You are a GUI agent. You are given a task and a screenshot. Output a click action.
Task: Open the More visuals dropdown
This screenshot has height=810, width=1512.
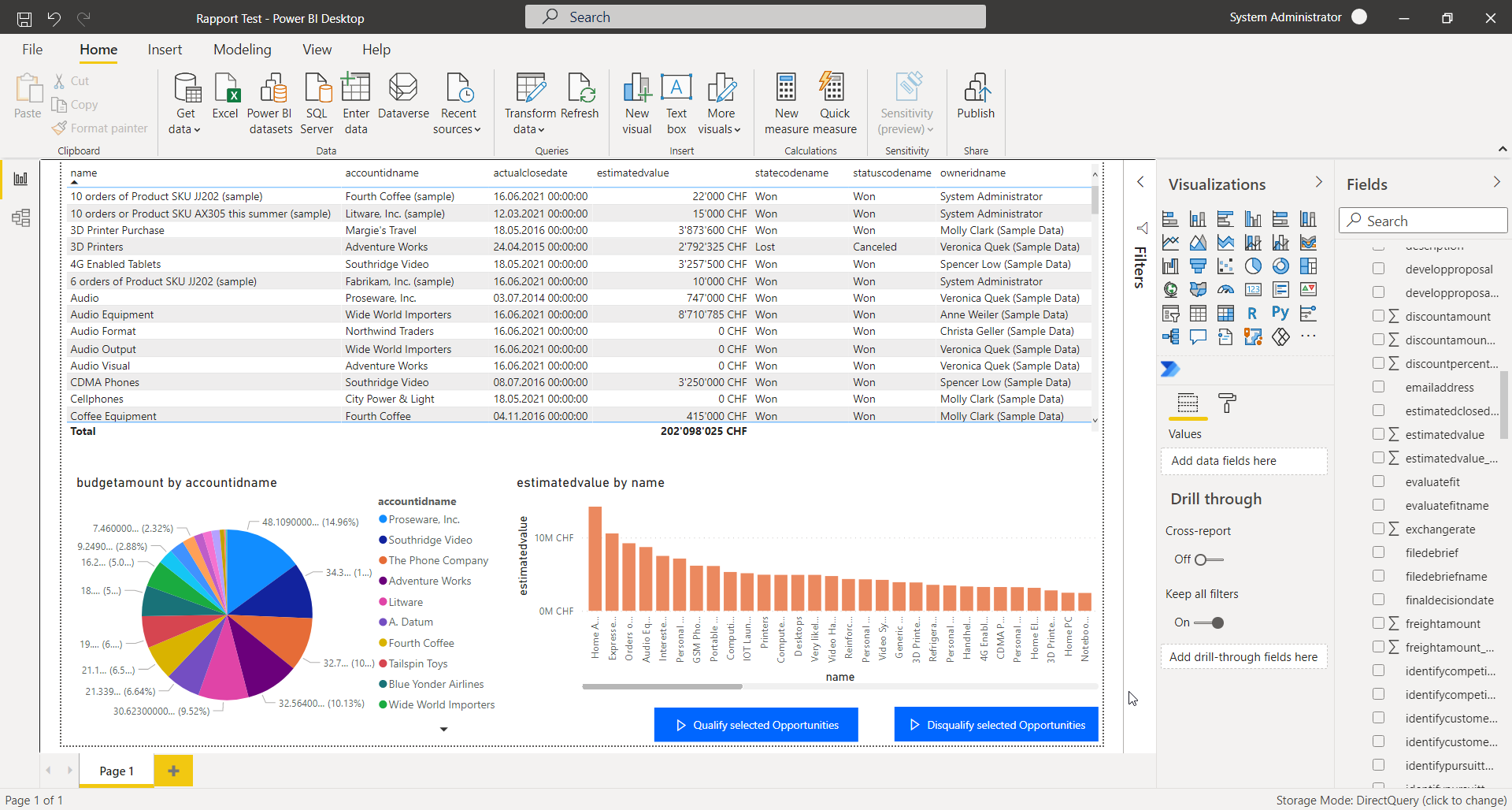pyautogui.click(x=720, y=104)
